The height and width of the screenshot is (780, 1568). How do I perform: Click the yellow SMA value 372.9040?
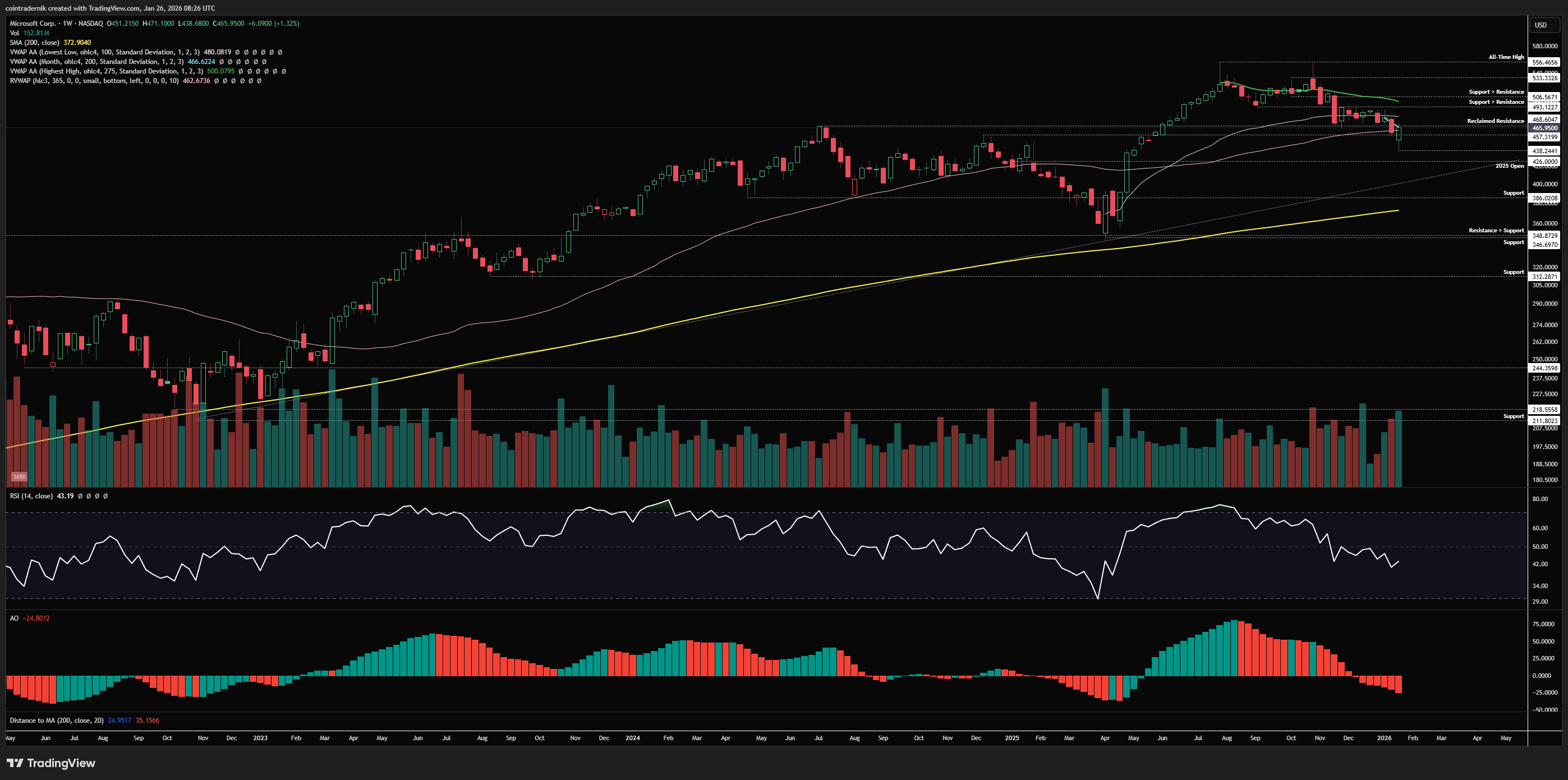click(77, 43)
